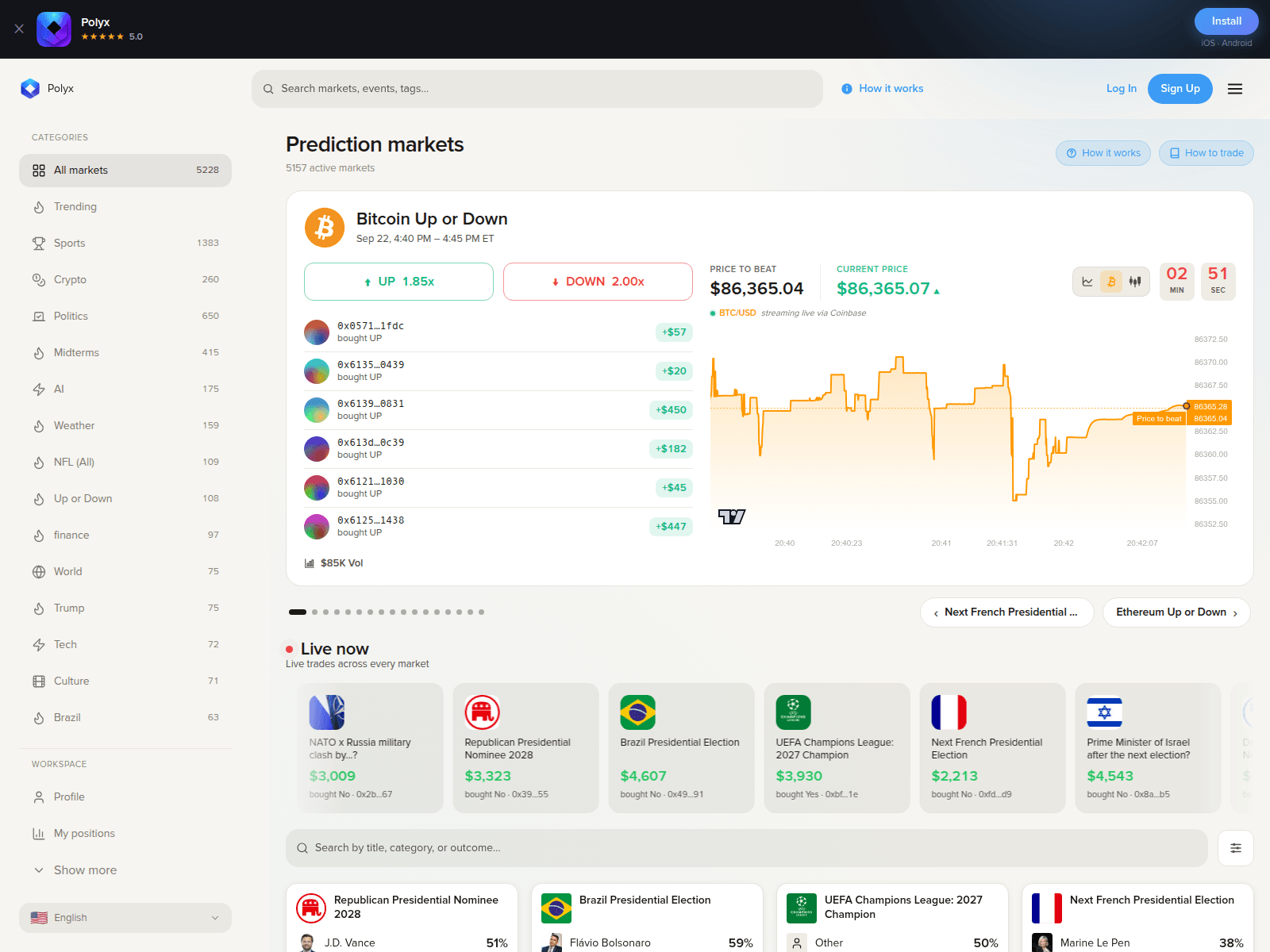Open the market filters icon

click(1236, 848)
